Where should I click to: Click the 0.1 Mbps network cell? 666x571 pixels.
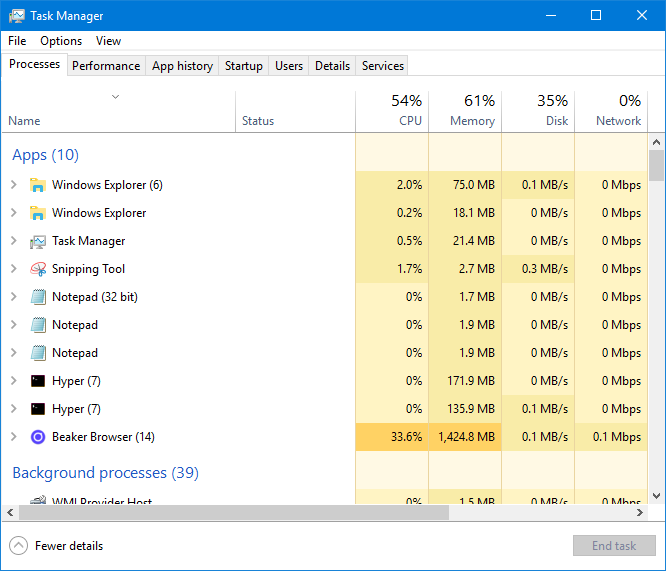click(611, 437)
